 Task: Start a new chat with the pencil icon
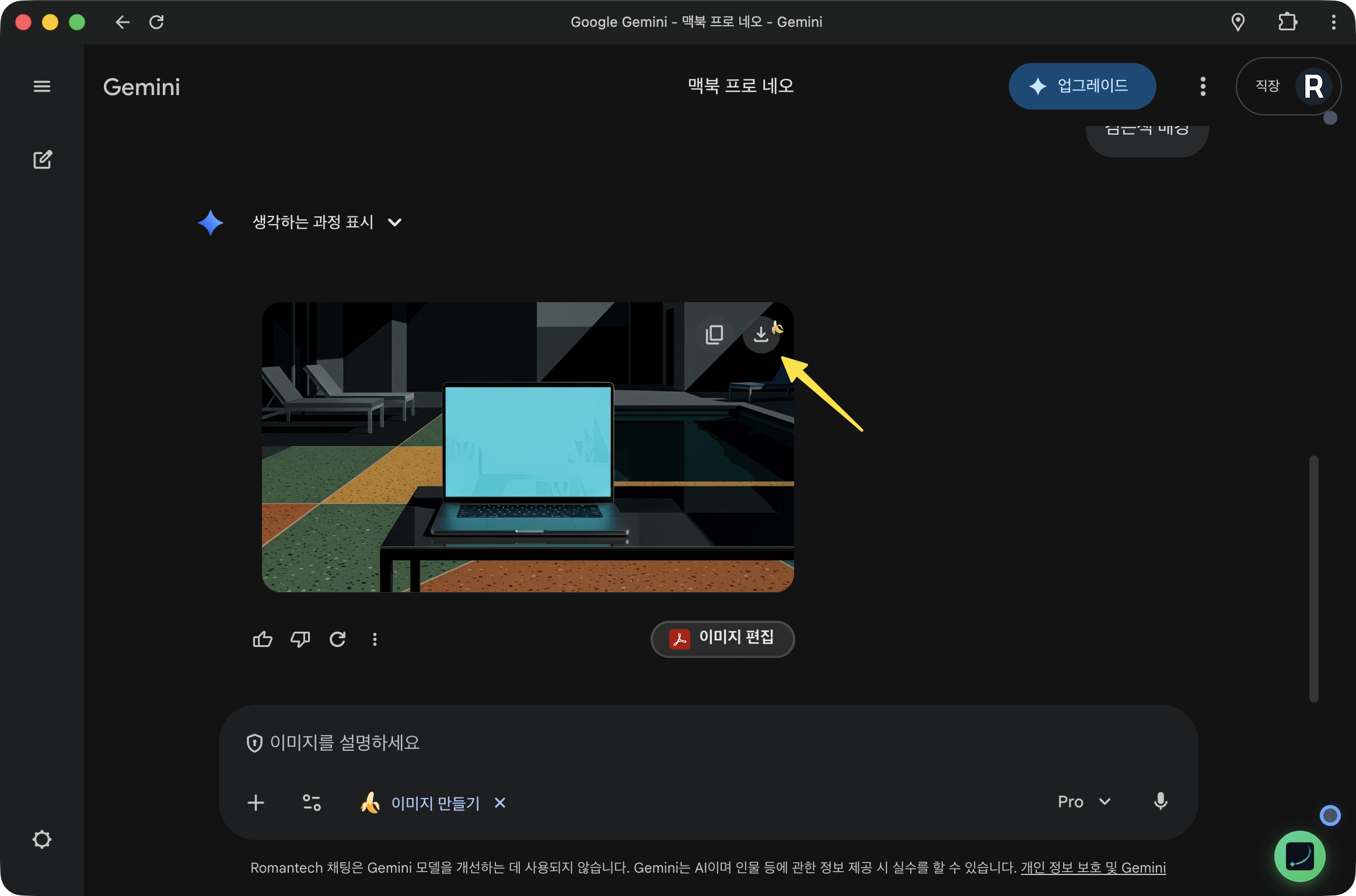point(41,159)
